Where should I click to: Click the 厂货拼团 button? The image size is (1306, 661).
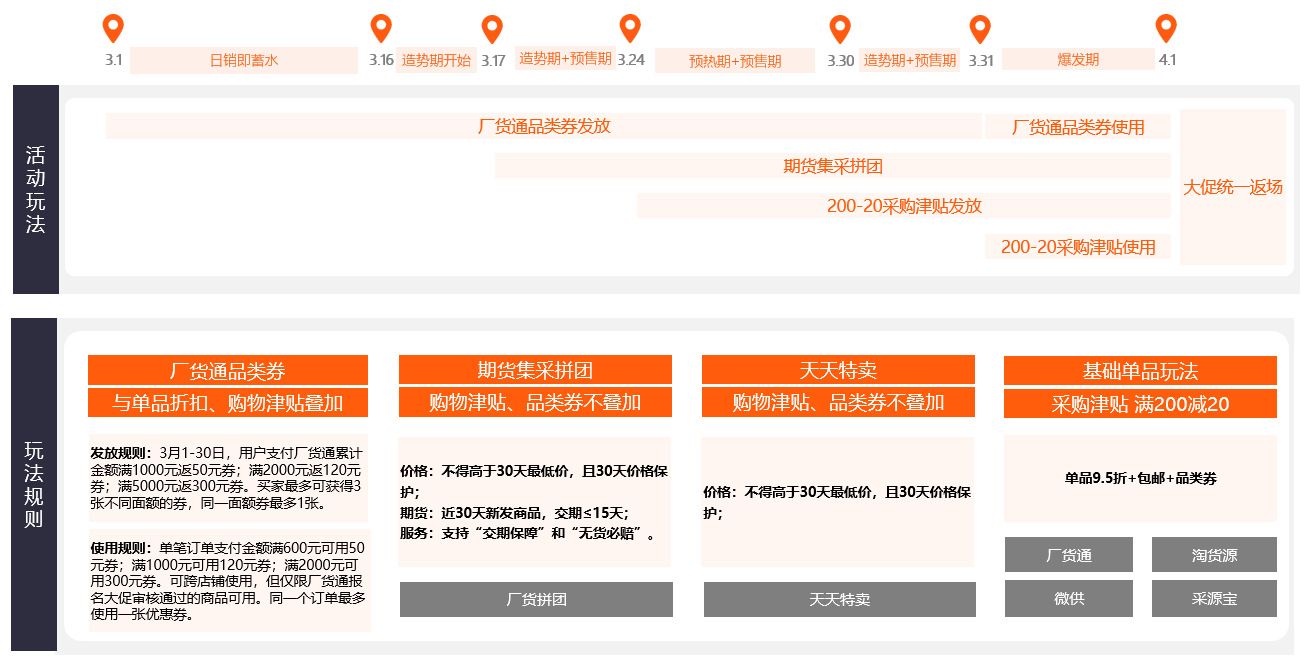pyautogui.click(x=536, y=600)
